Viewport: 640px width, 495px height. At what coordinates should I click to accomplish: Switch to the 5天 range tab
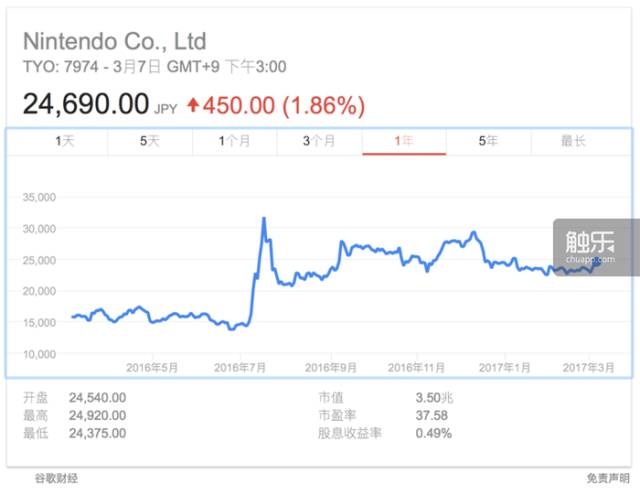pyautogui.click(x=150, y=141)
